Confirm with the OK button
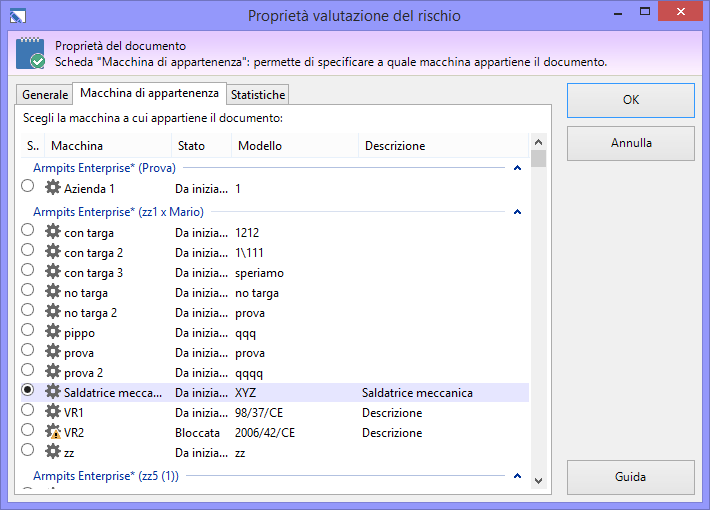 630,100
